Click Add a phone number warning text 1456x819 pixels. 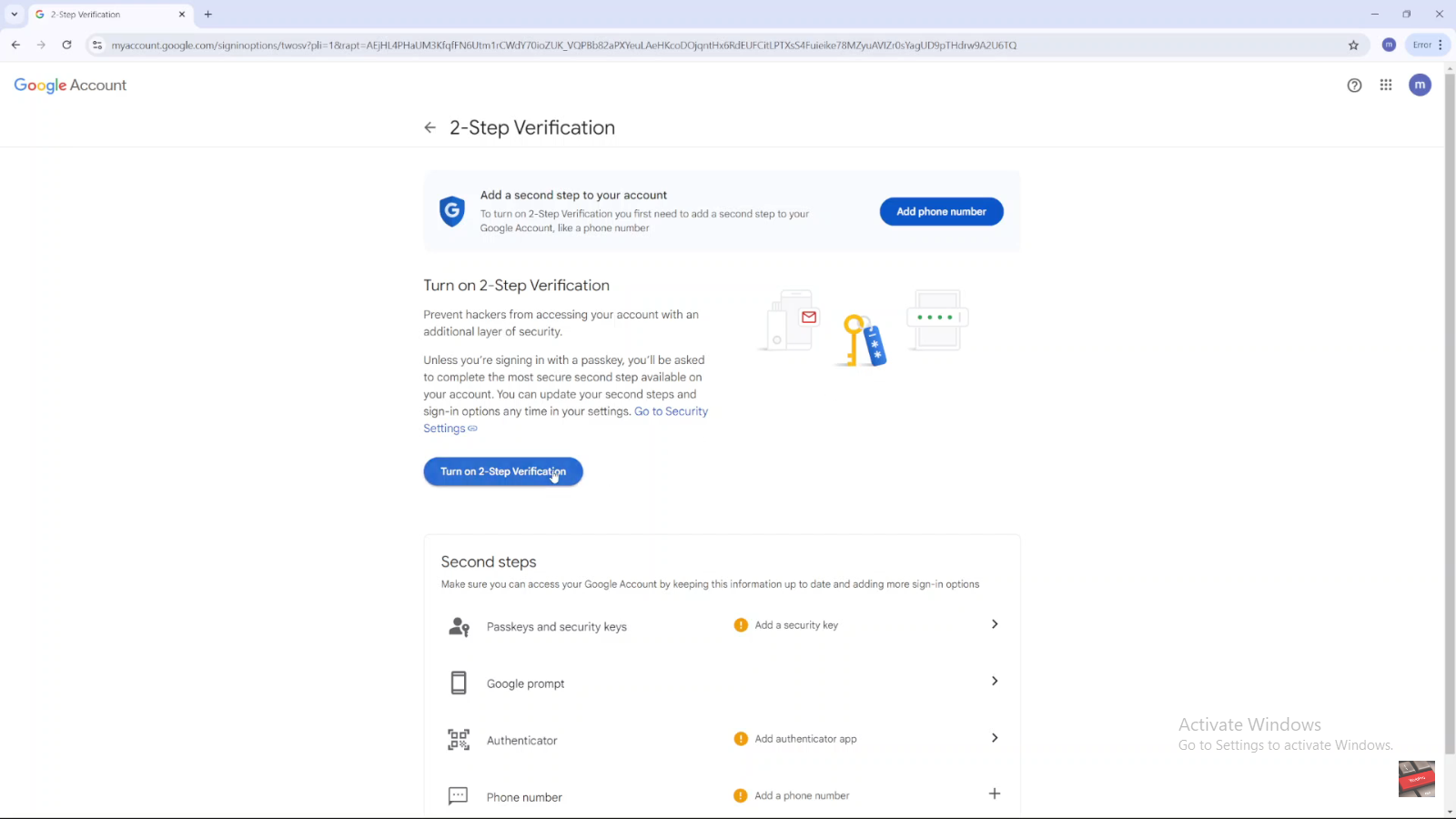pyautogui.click(x=802, y=795)
